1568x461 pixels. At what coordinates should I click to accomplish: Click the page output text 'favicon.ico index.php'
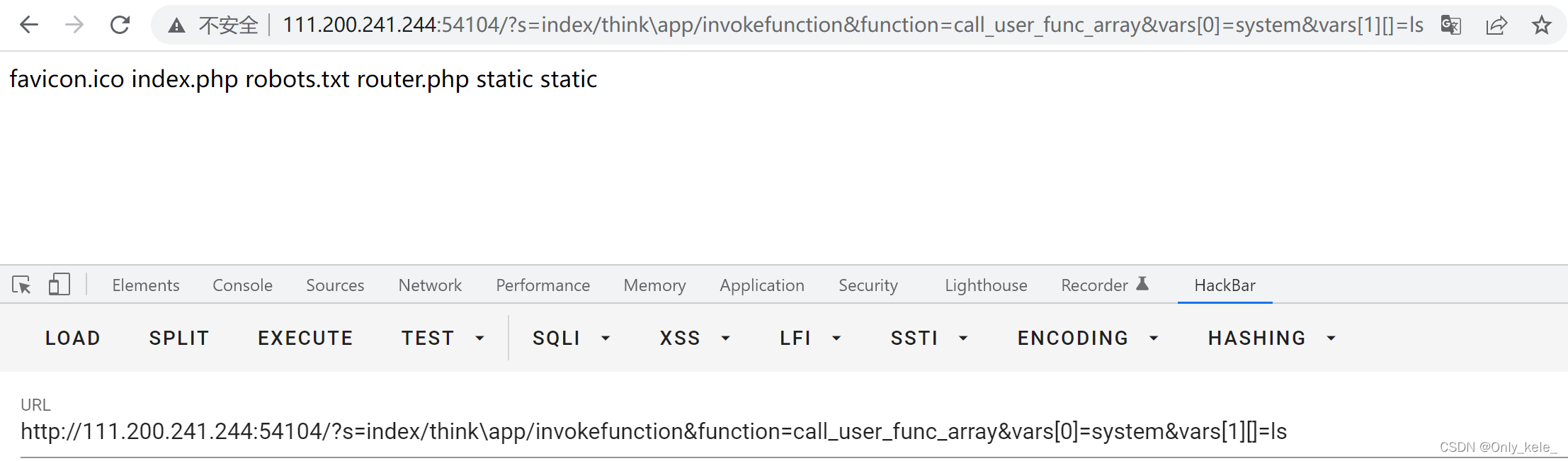(124, 79)
